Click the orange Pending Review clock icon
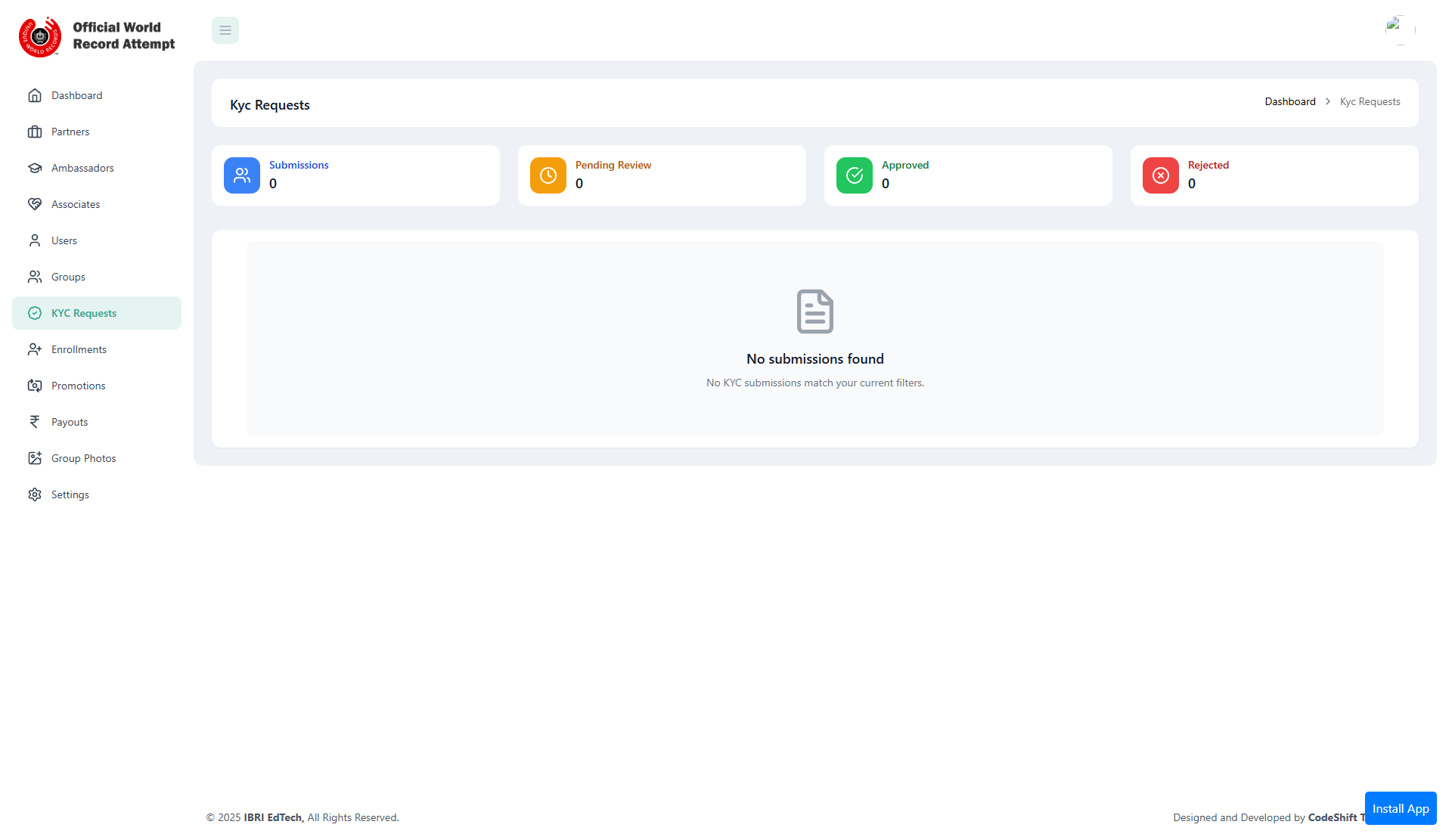Screen dimensions: 1452x840 click(548, 175)
